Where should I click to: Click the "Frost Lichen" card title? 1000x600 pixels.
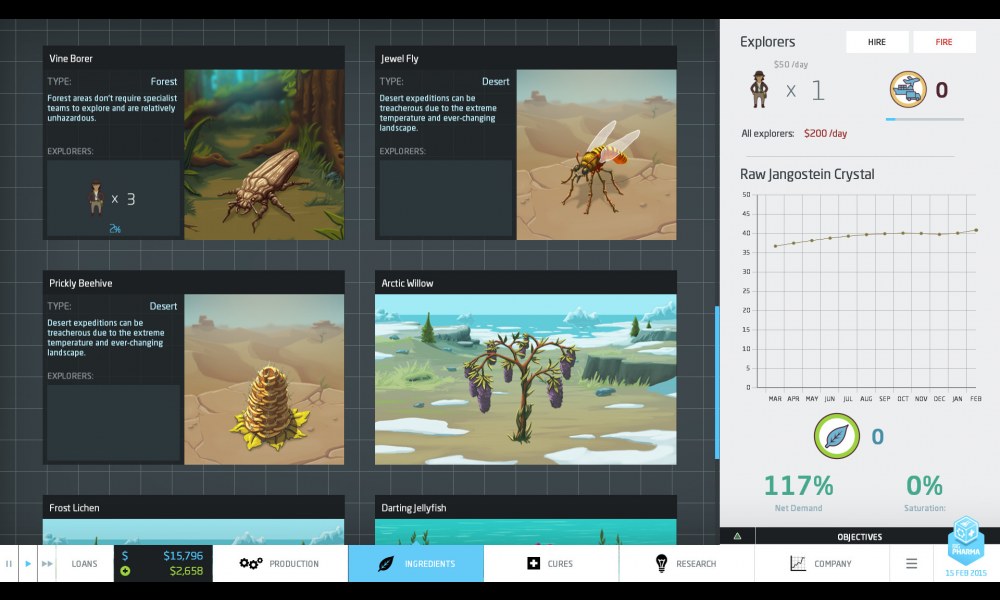pos(74,508)
